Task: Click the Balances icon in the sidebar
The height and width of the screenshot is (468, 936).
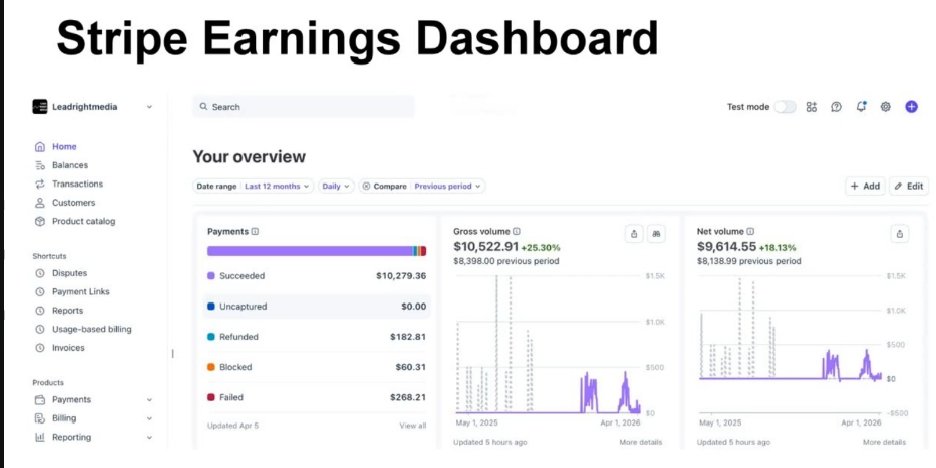Action: click(x=40, y=165)
